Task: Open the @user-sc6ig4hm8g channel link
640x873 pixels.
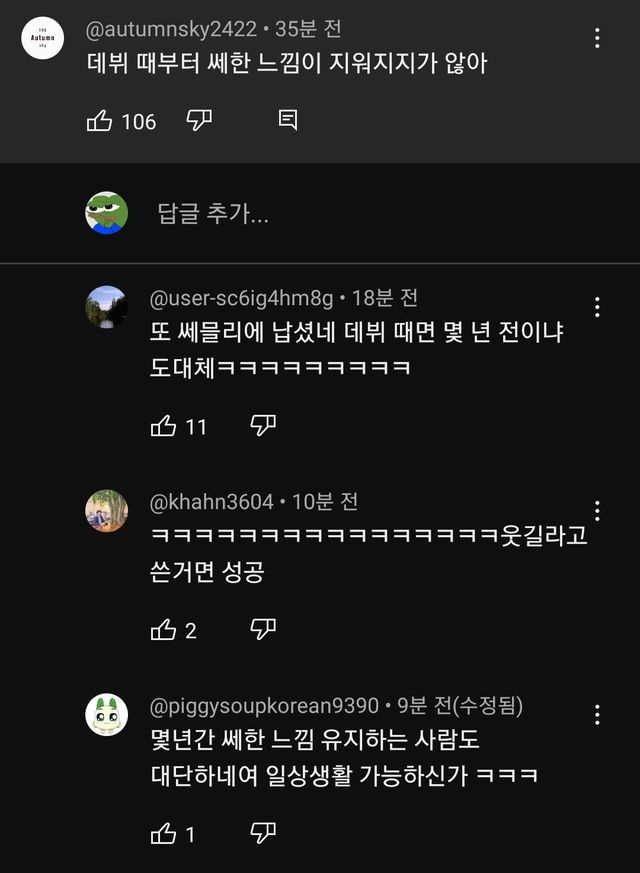Action: (x=241, y=297)
